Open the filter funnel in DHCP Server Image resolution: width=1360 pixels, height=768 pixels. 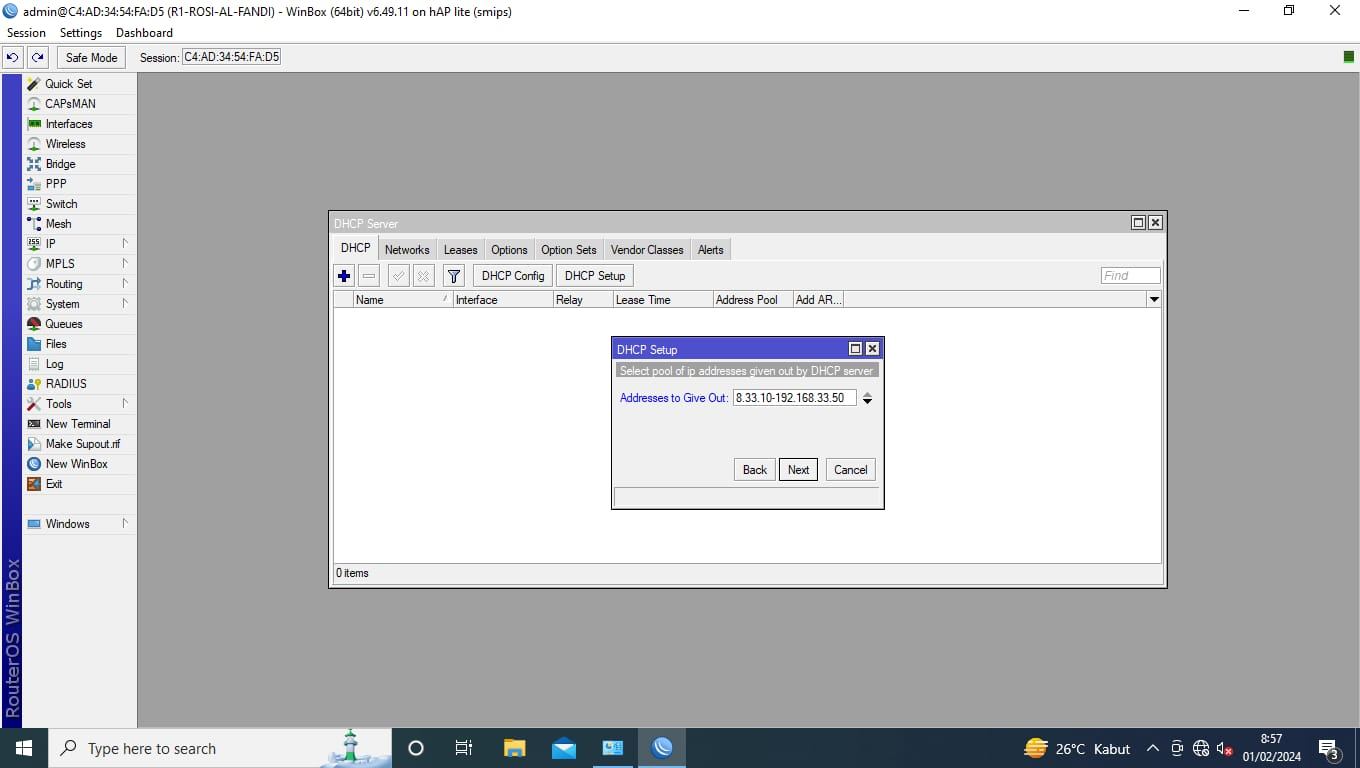tap(453, 276)
